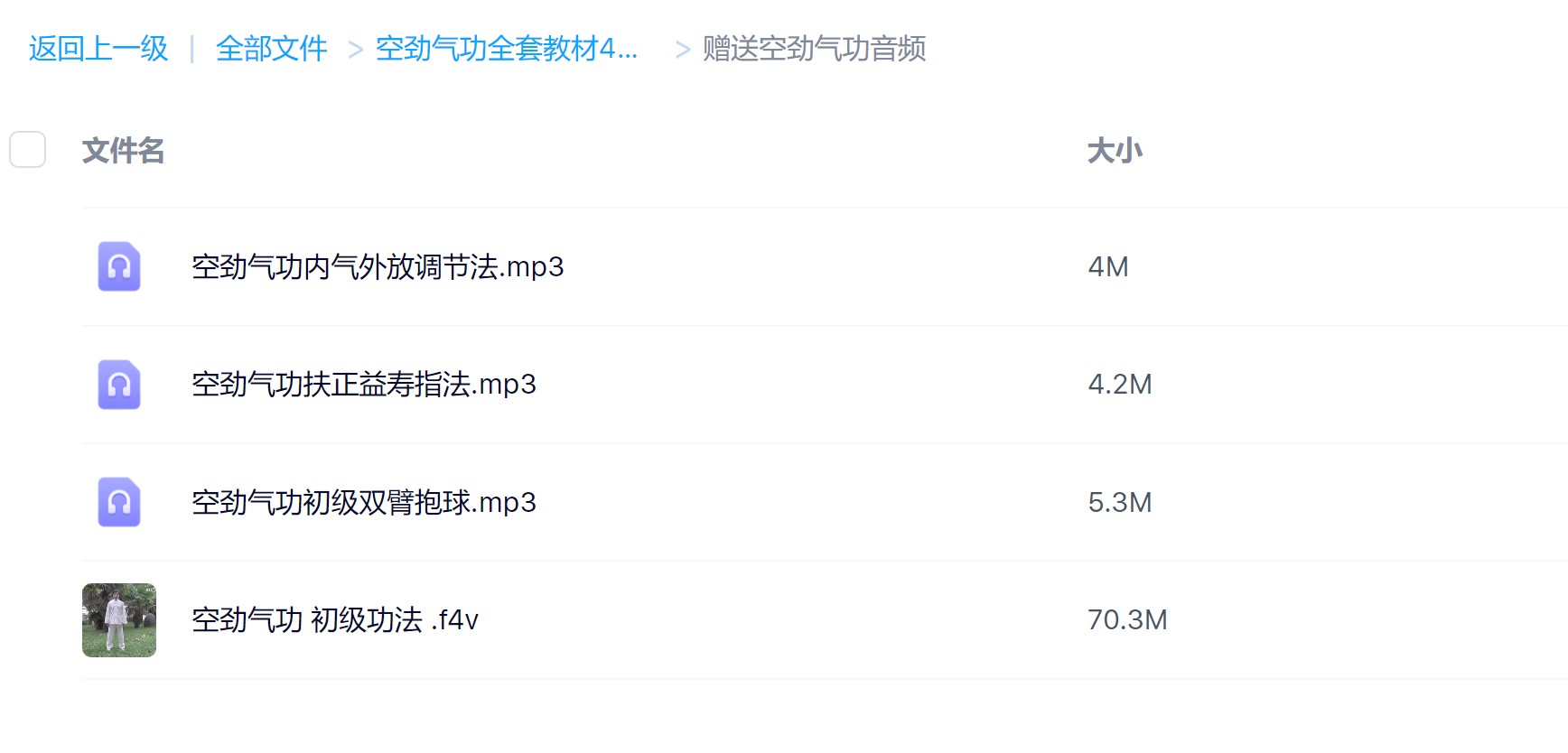Open the file 空劲气功扶正益寿指法.mp3
Image resolution: width=1568 pixels, height=753 pixels.
pyautogui.click(x=364, y=385)
